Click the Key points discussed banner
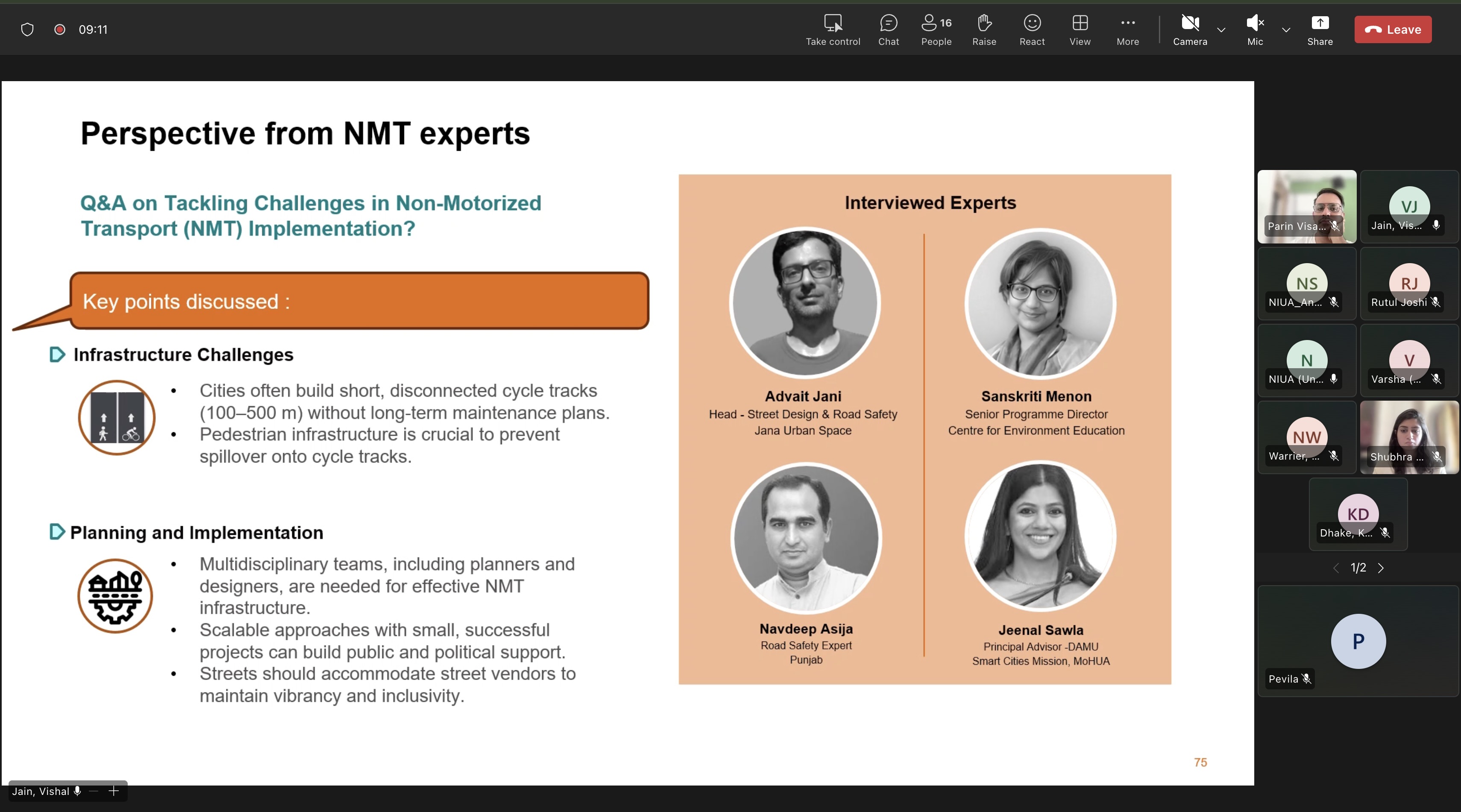Image resolution: width=1461 pixels, height=812 pixels. point(359,301)
